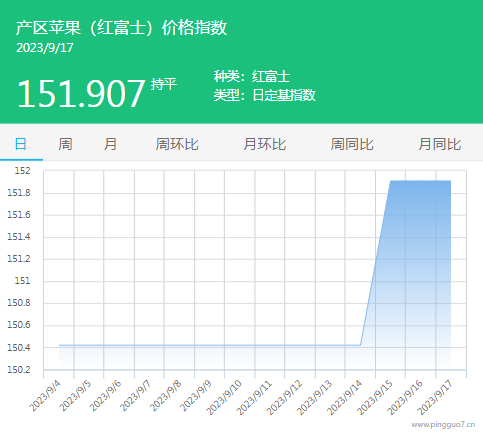The height and width of the screenshot is (433, 483).
Task: Click the 2023/9/4 x-axis date label
Action: [x=45, y=395]
